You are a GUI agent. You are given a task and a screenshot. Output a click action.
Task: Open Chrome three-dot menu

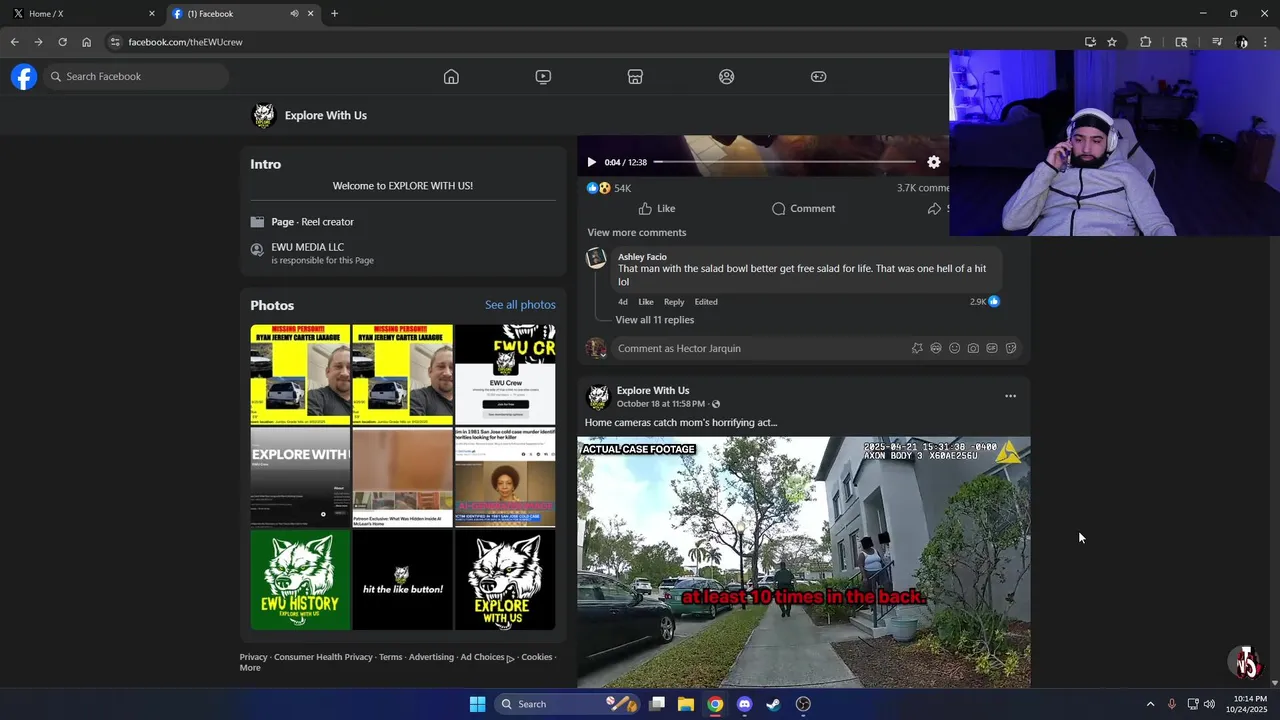click(x=1265, y=42)
